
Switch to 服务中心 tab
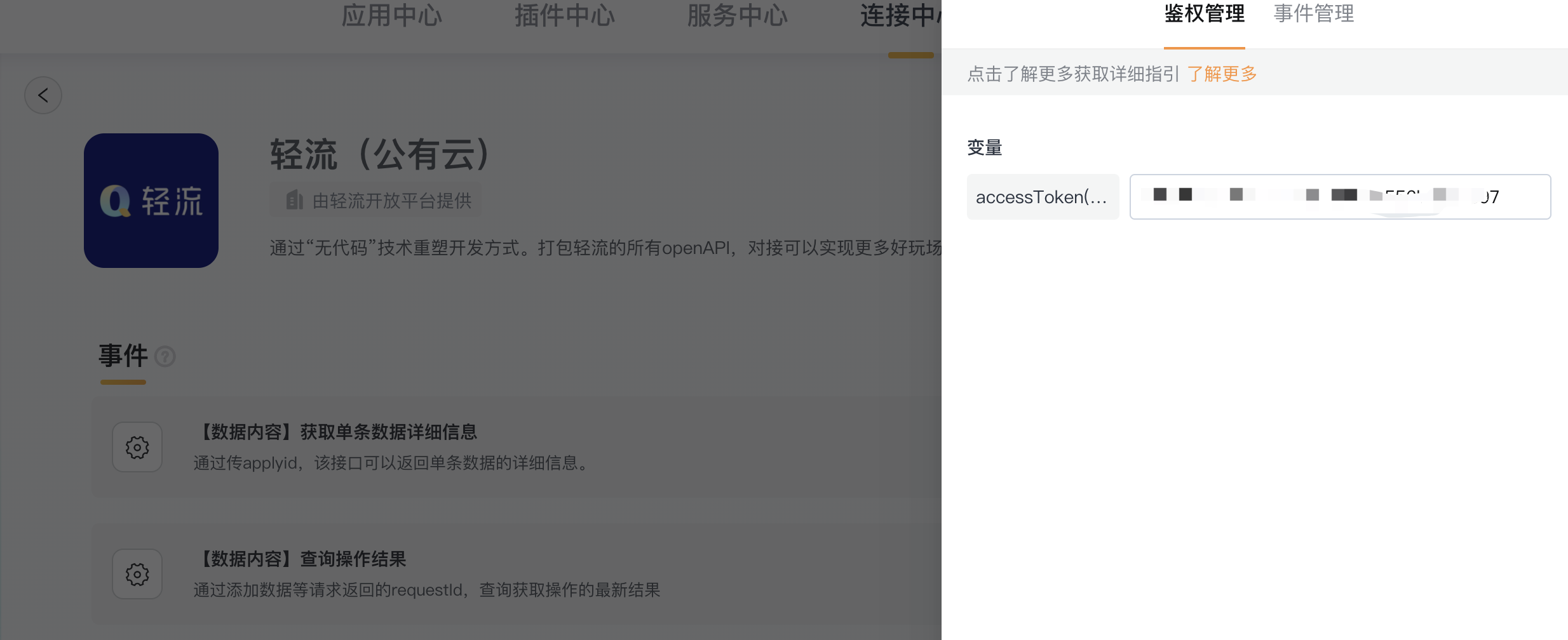click(737, 16)
